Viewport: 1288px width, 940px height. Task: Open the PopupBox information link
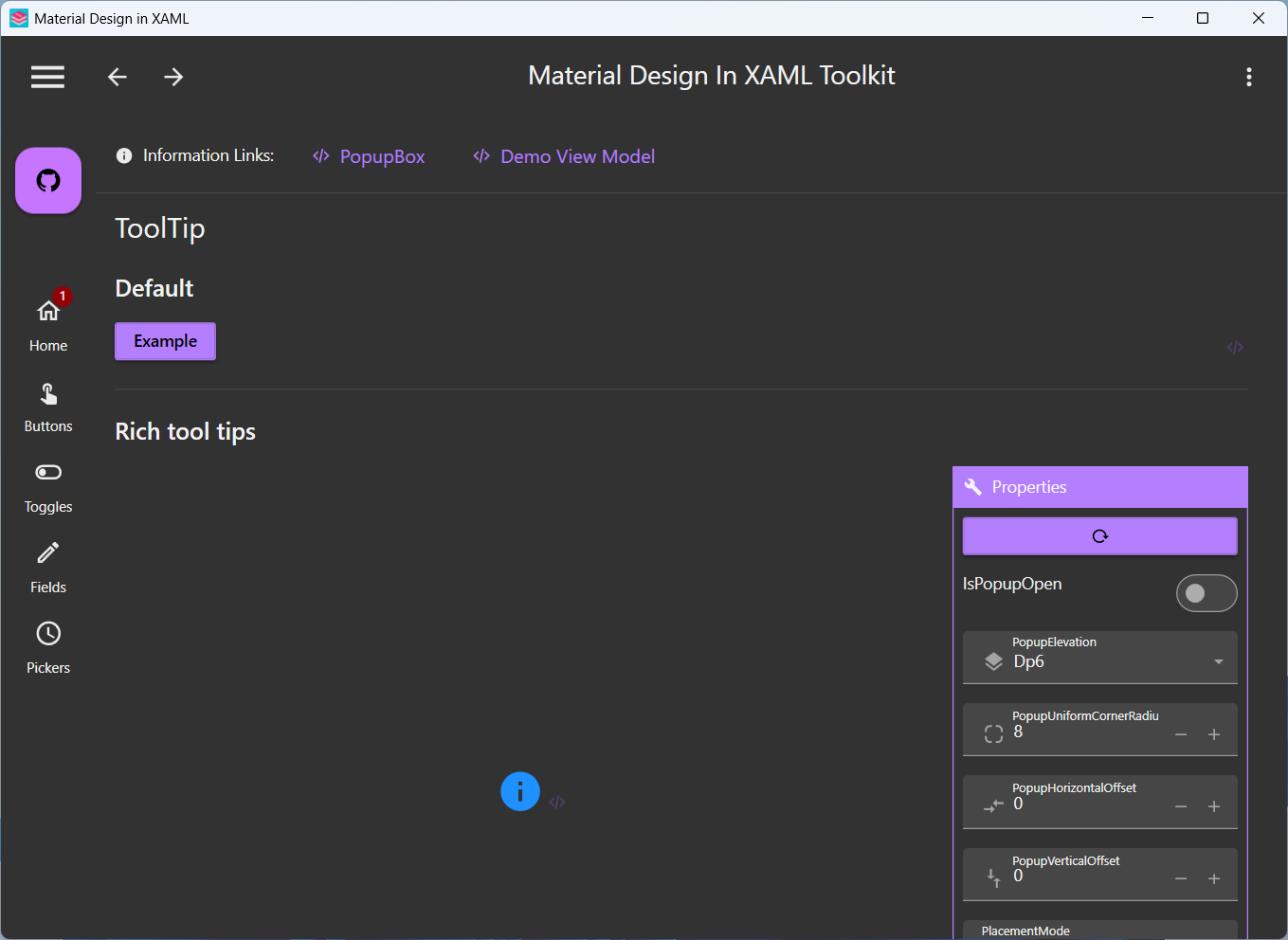[x=369, y=156]
